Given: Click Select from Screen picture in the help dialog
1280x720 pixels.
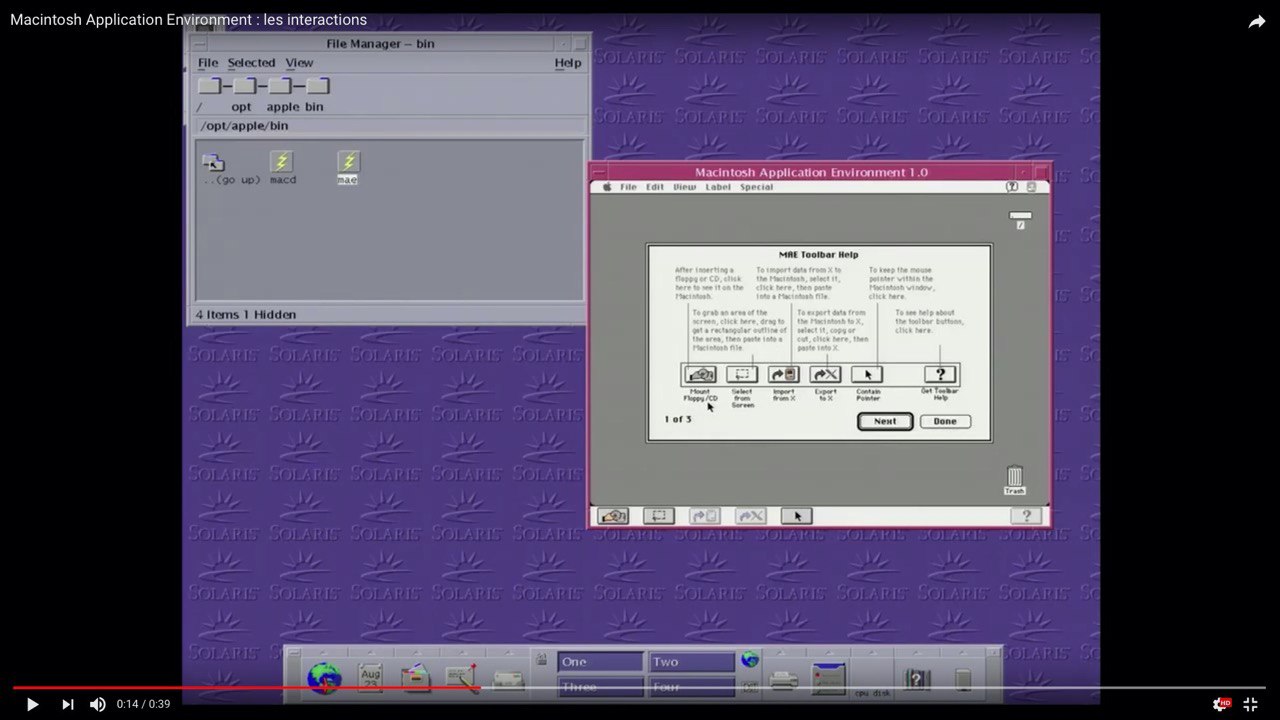Looking at the screenshot, I should coord(742,375).
